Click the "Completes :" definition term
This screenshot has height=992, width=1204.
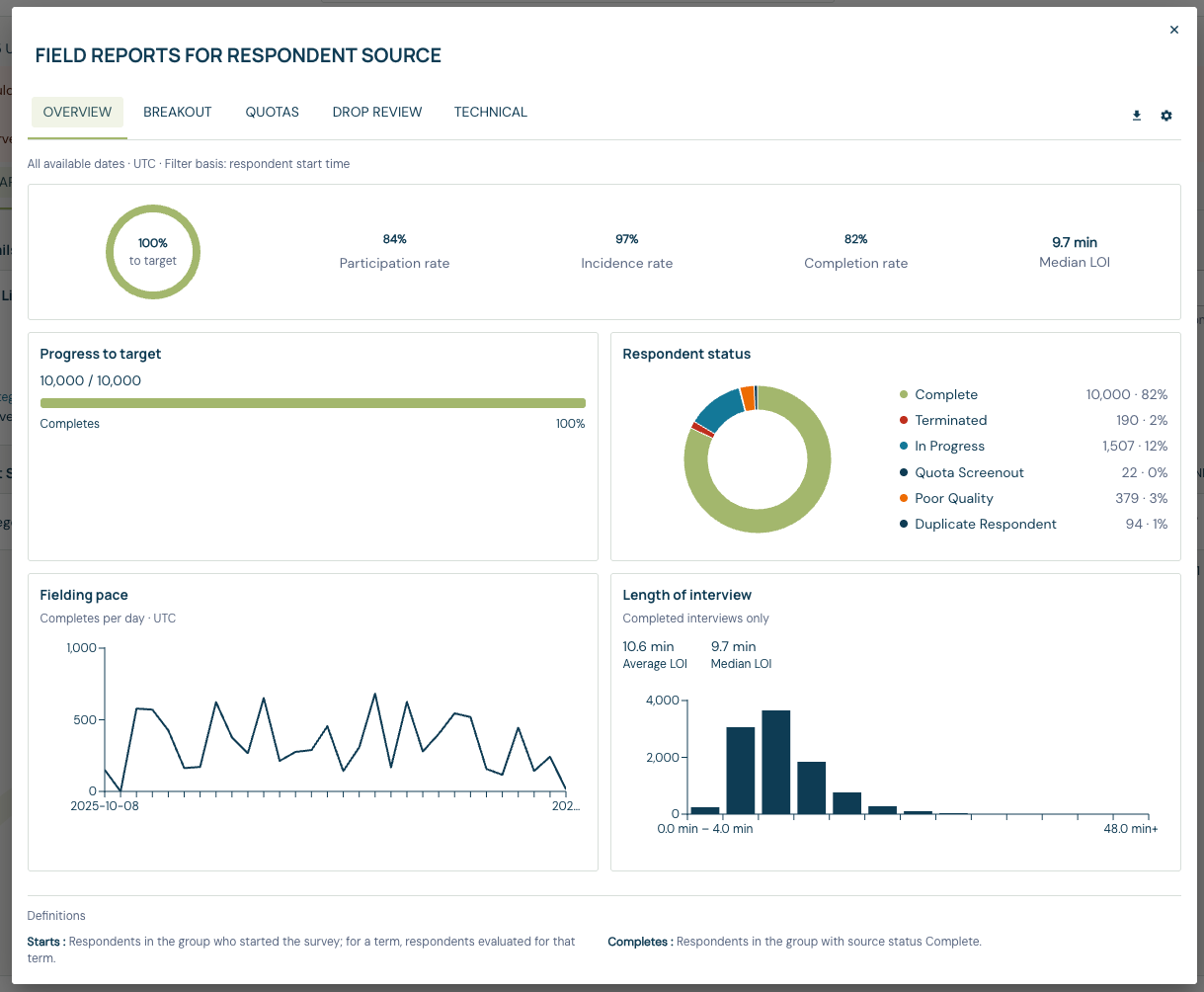[640, 942]
